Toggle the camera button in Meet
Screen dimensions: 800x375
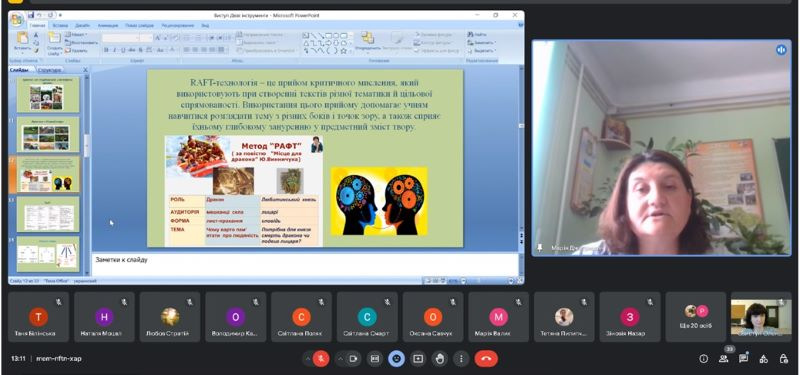click(353, 359)
